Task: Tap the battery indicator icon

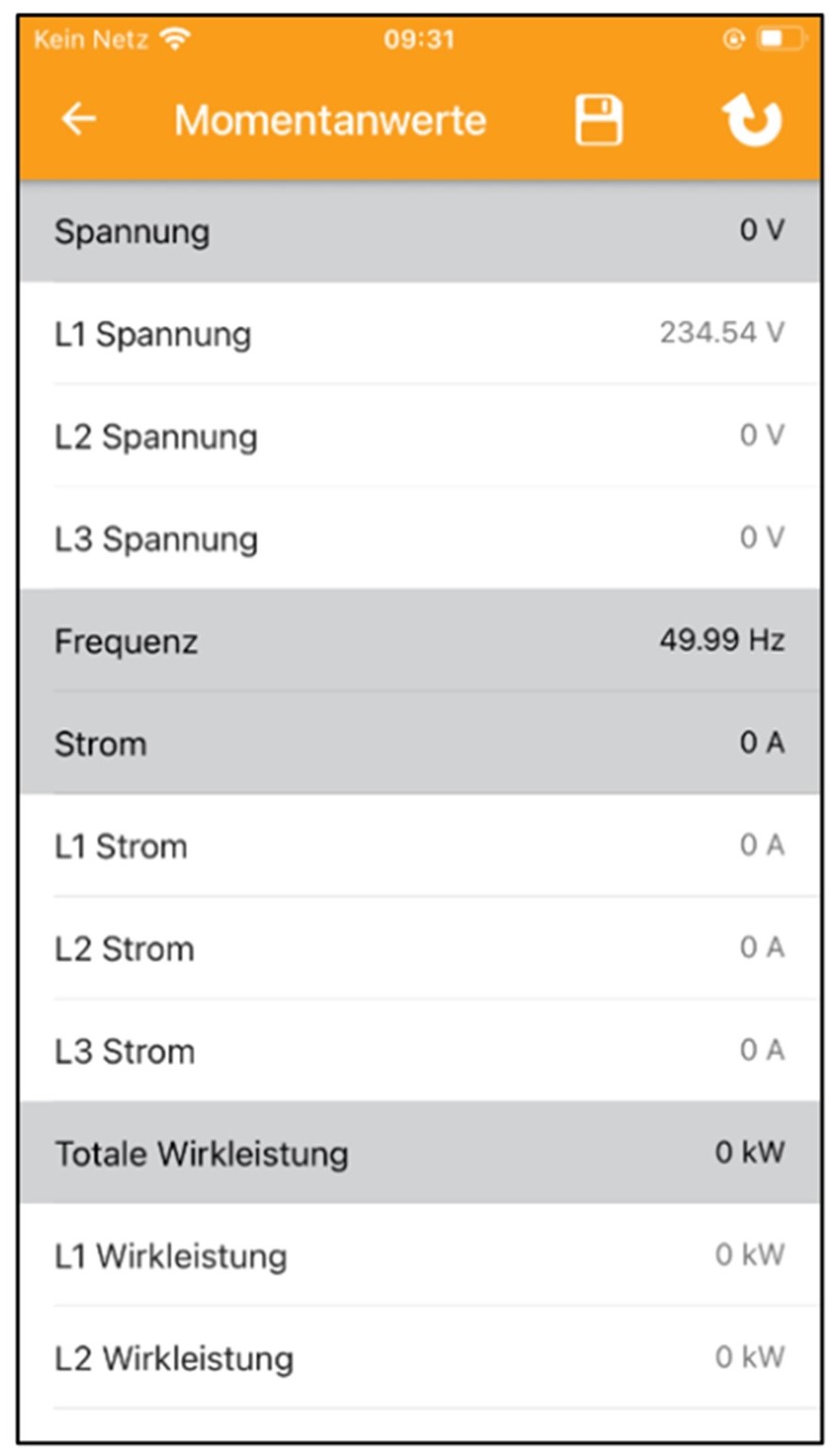Action: coord(781,40)
